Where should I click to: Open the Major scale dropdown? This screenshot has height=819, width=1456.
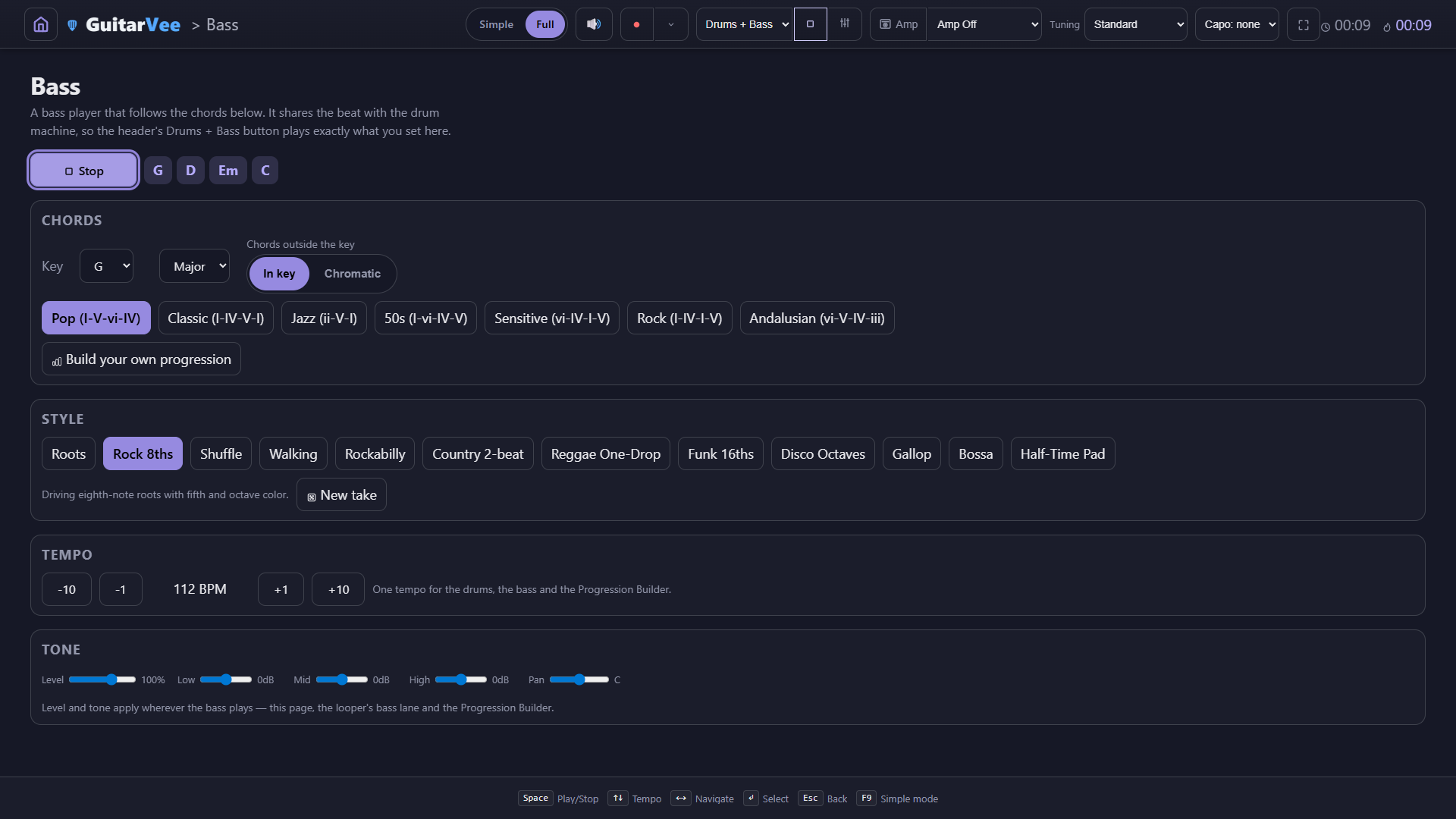[194, 266]
